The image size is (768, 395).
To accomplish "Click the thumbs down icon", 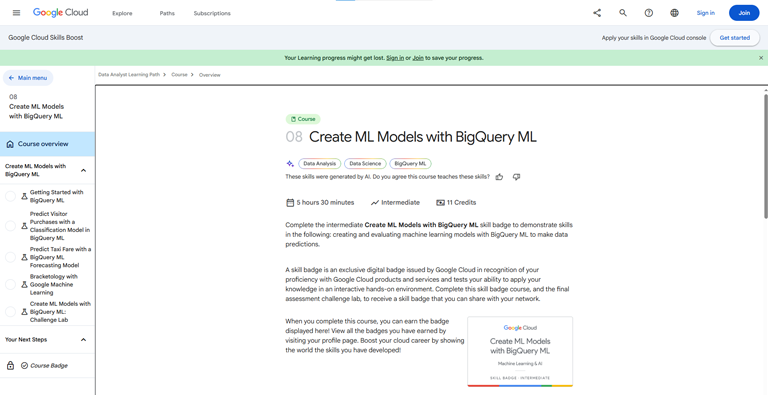I will 516,177.
